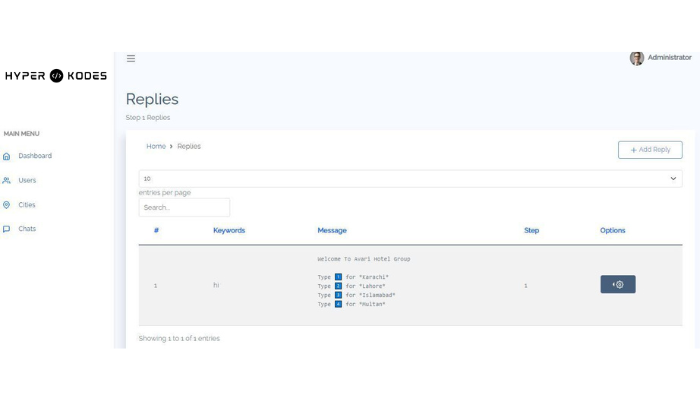Viewport: 700px width, 400px height.
Task: Sort table by Step column
Action: click(531, 231)
